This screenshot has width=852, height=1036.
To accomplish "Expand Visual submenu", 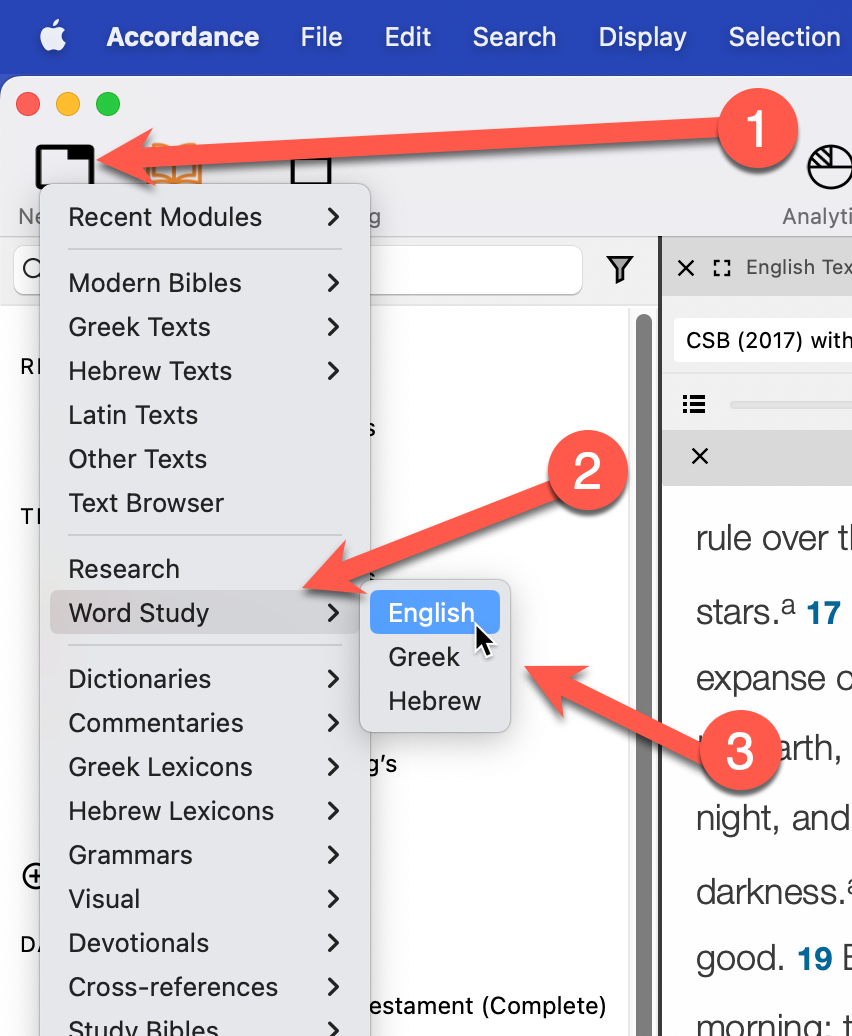I will [205, 899].
